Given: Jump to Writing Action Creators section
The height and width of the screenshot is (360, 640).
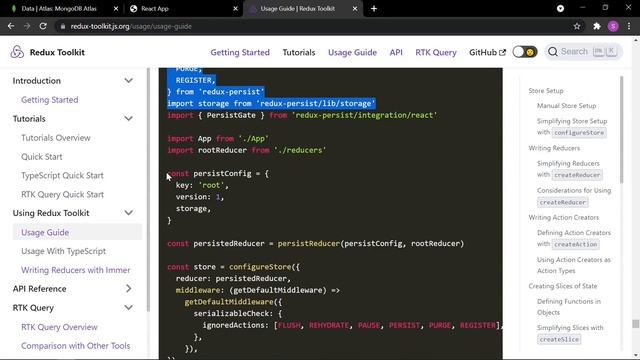Looking at the screenshot, I should point(564,218).
